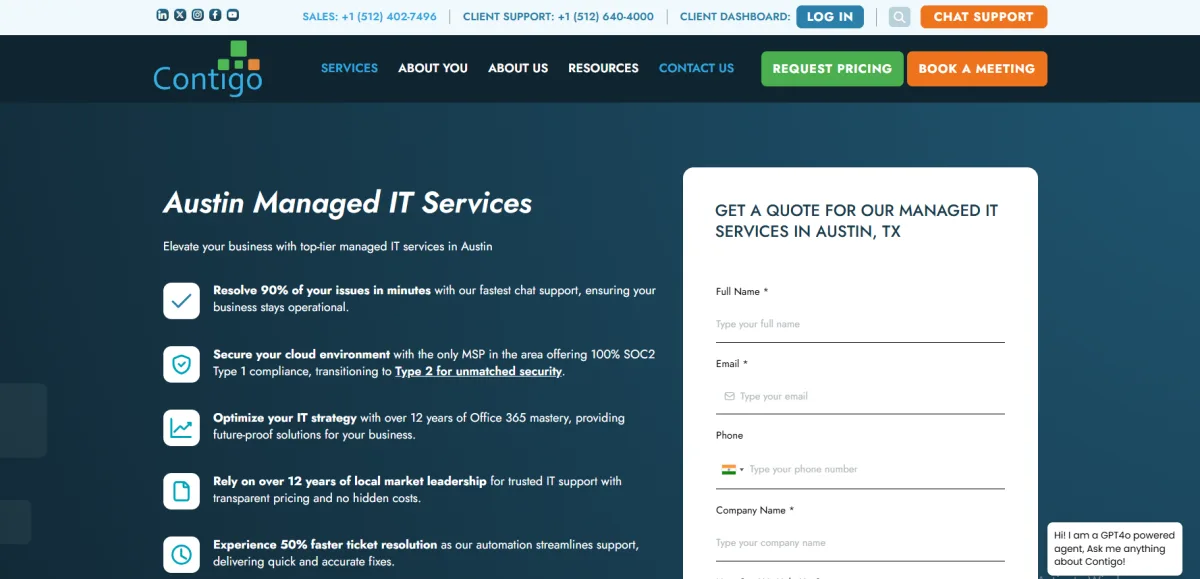The image size is (1200, 579).
Task: Focus the Company Name input field
Action: pyautogui.click(x=860, y=543)
